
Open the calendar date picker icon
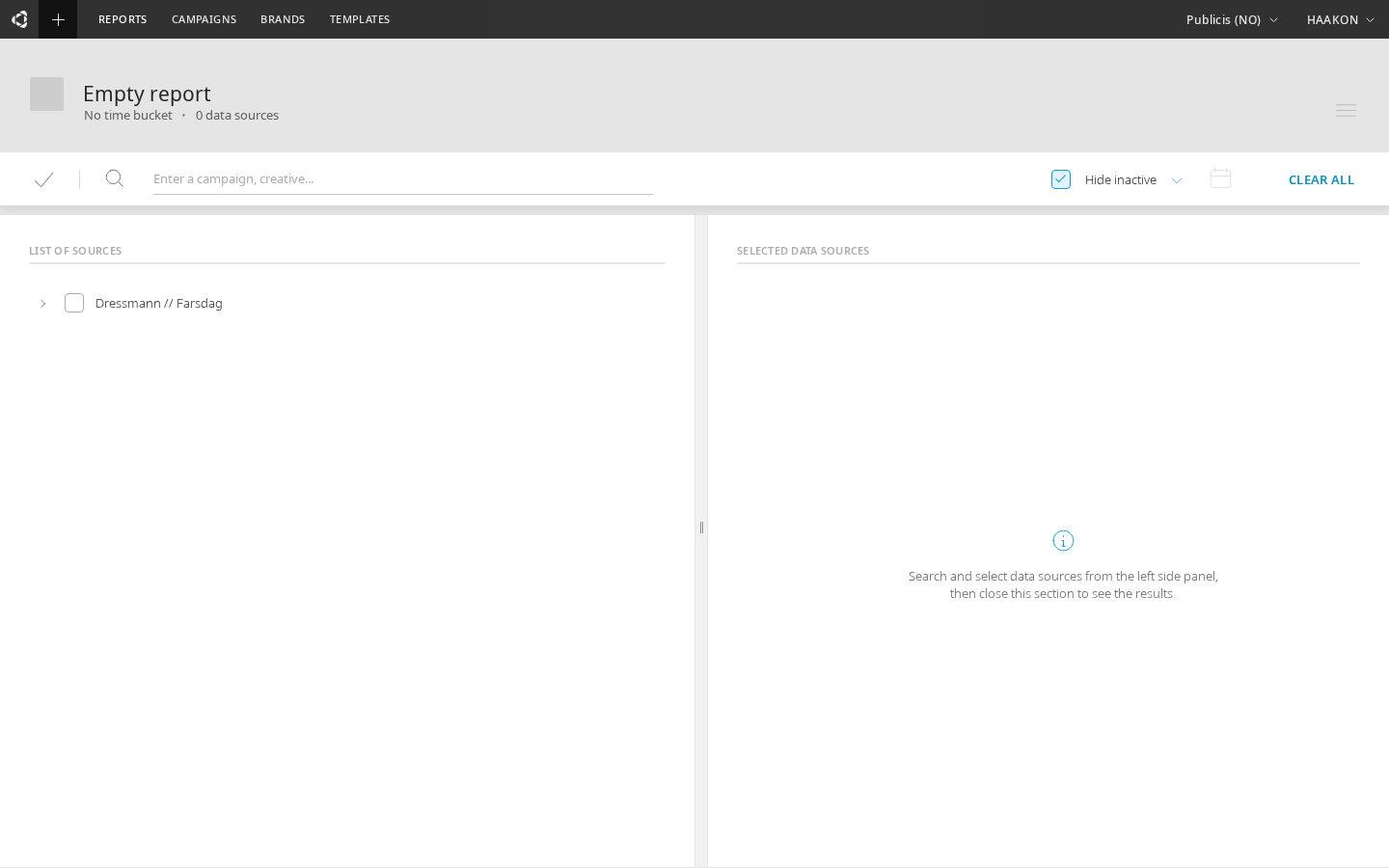coord(1219,177)
